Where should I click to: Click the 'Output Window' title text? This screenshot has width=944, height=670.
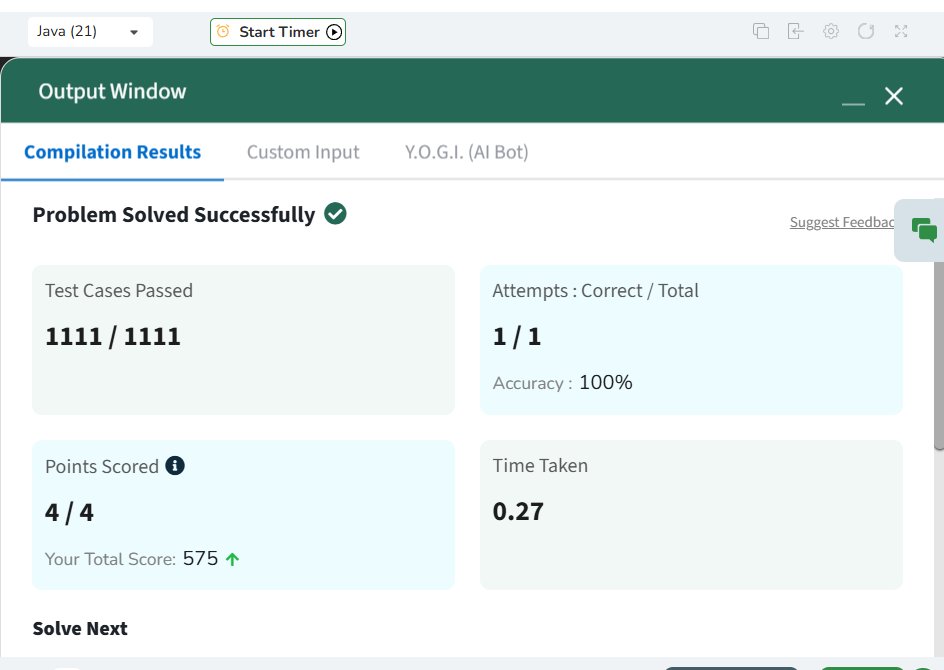pyautogui.click(x=113, y=92)
